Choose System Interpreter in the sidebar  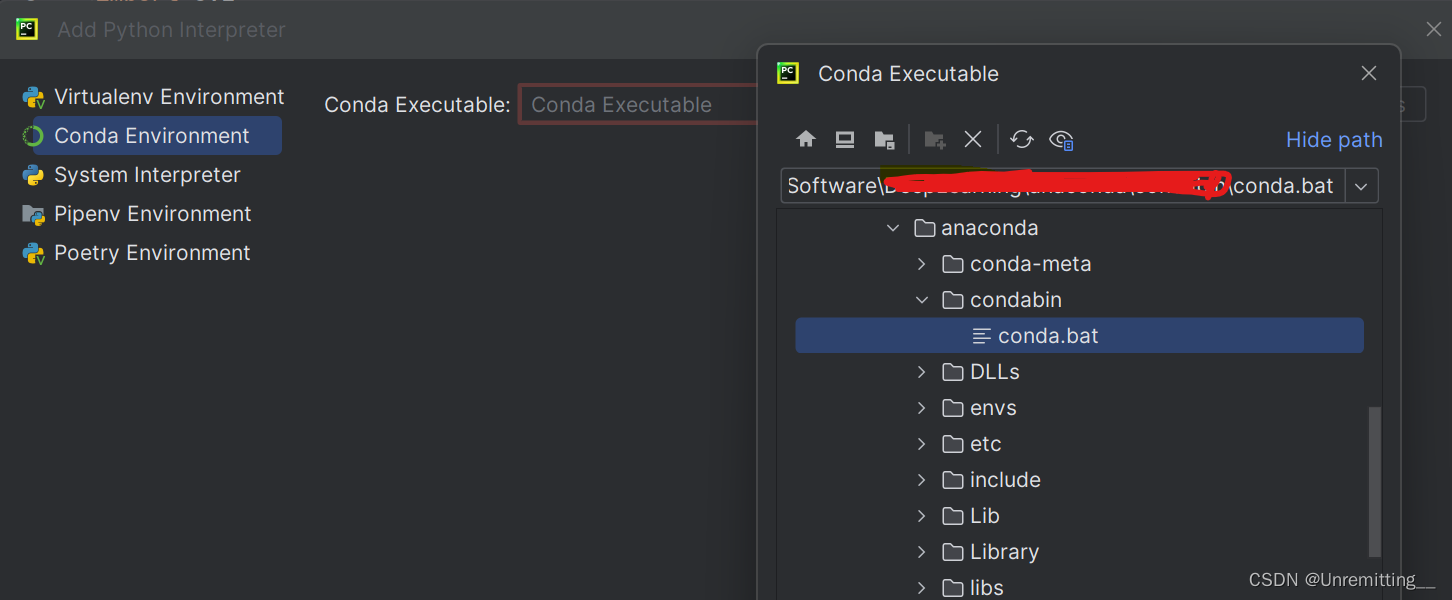pyautogui.click(x=131, y=175)
